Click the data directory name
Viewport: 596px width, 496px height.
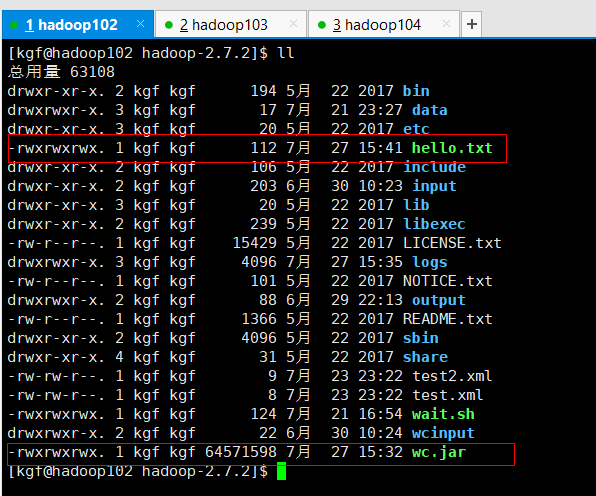[x=430, y=110]
